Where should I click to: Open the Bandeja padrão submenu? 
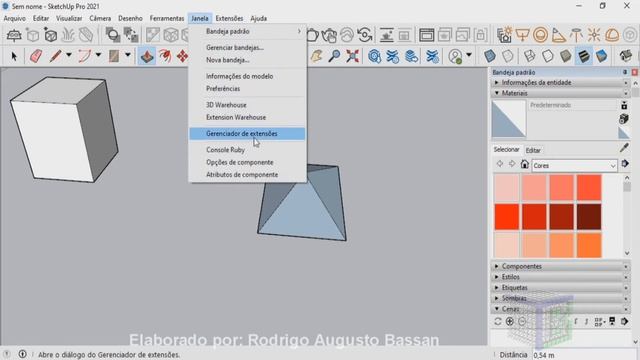[247, 31]
